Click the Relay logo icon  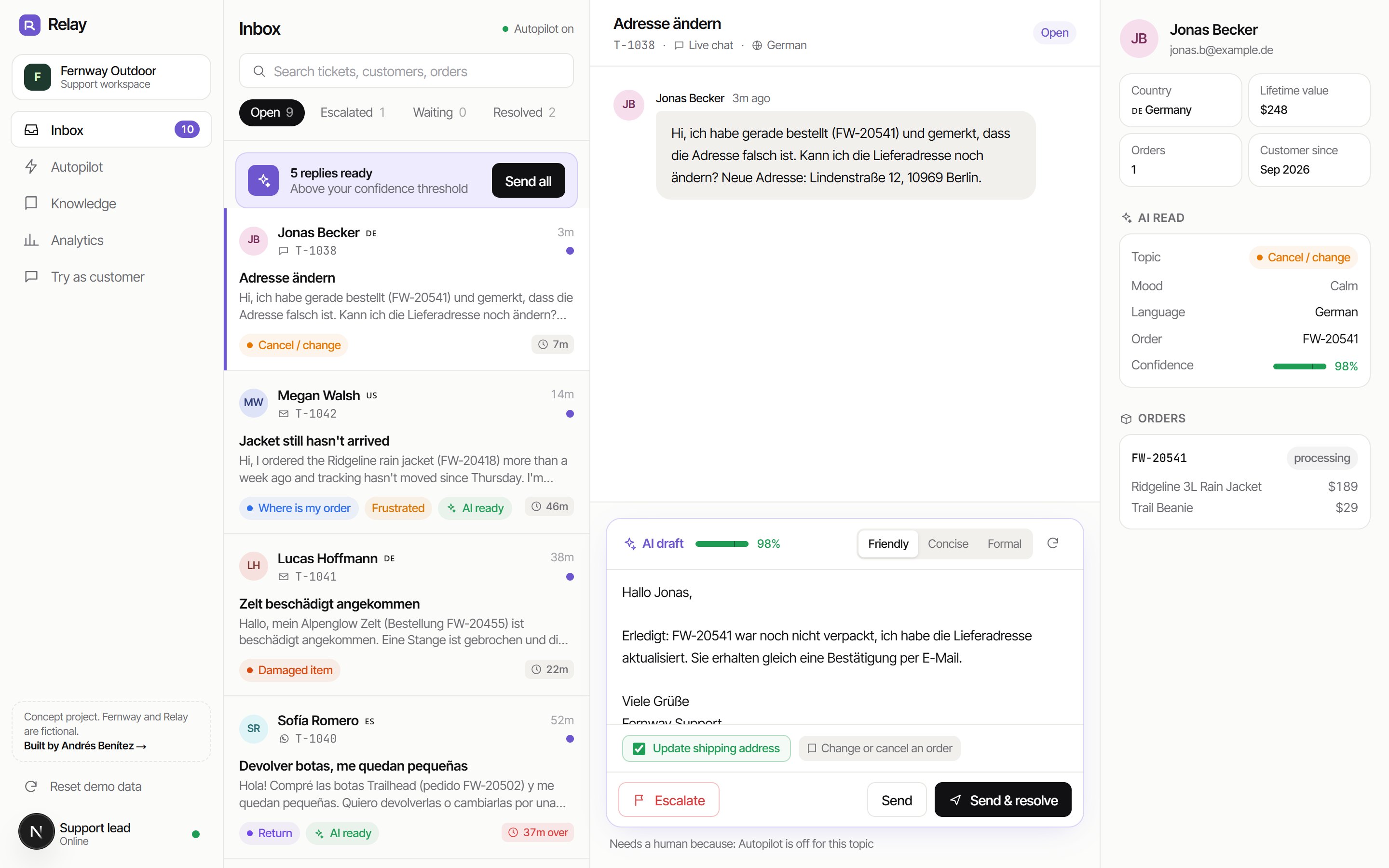click(29, 25)
